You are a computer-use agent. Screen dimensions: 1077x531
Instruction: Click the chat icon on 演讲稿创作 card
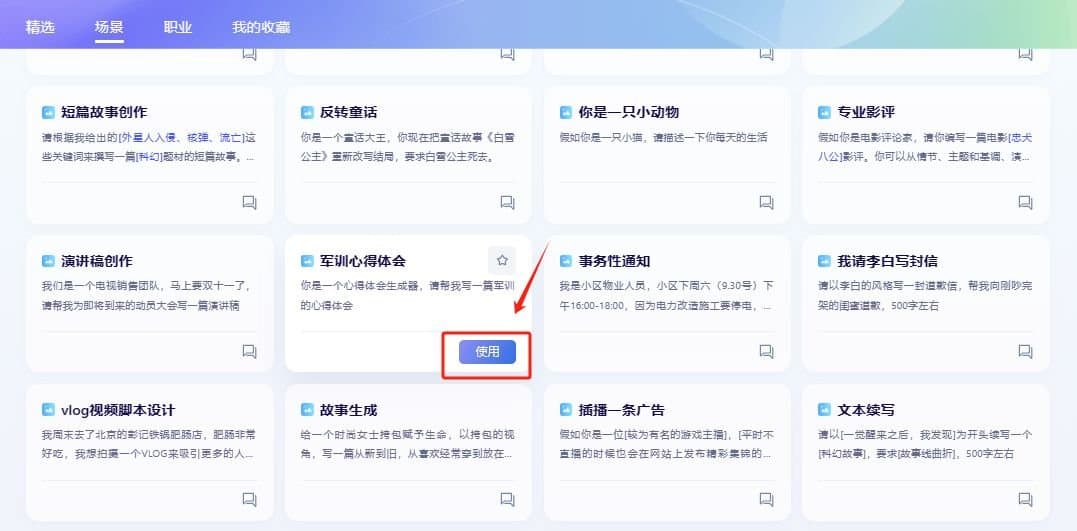tap(249, 351)
